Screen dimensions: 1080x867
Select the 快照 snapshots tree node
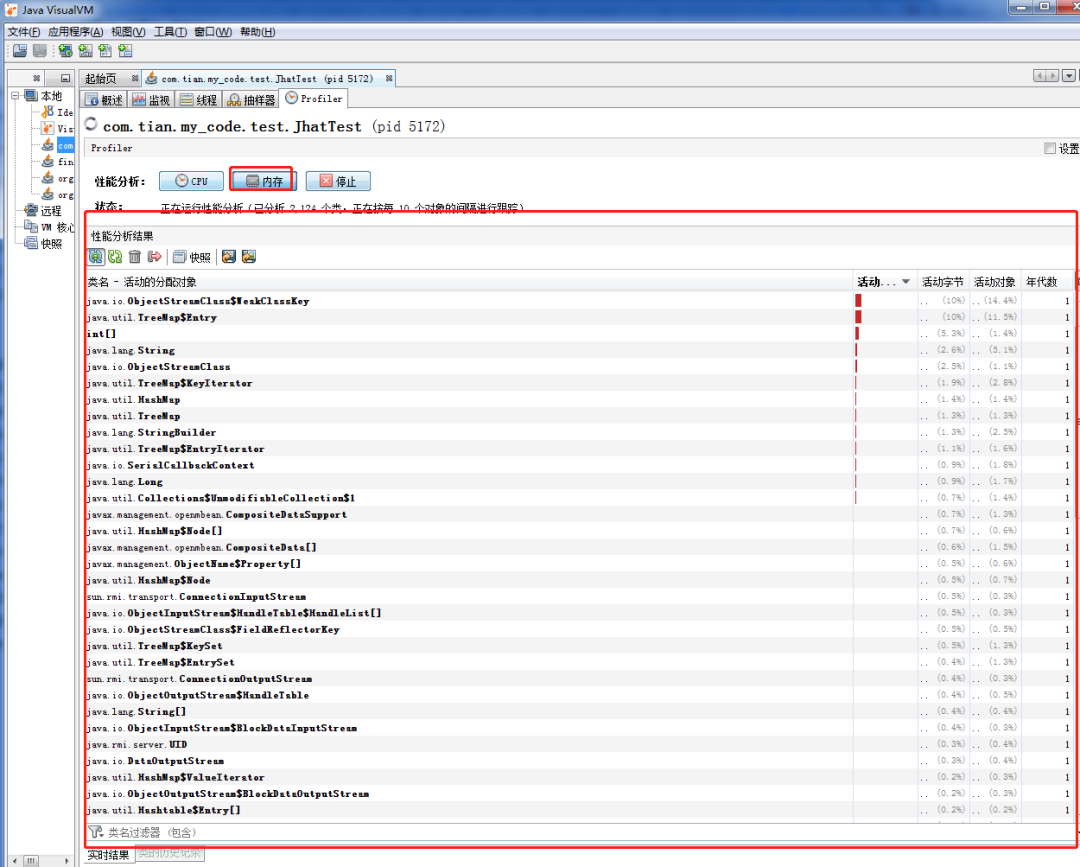tap(51, 244)
